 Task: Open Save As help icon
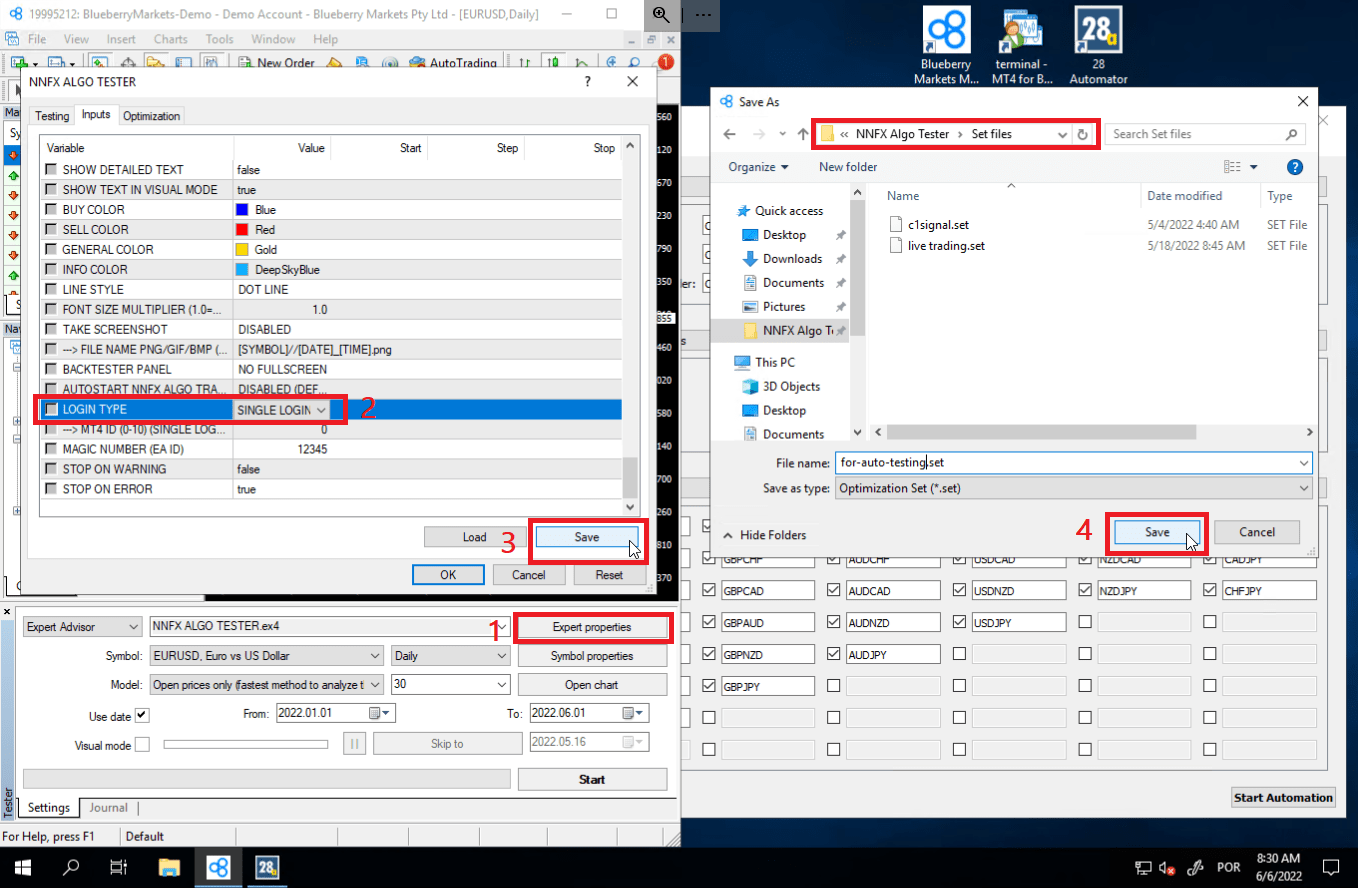[x=1295, y=167]
